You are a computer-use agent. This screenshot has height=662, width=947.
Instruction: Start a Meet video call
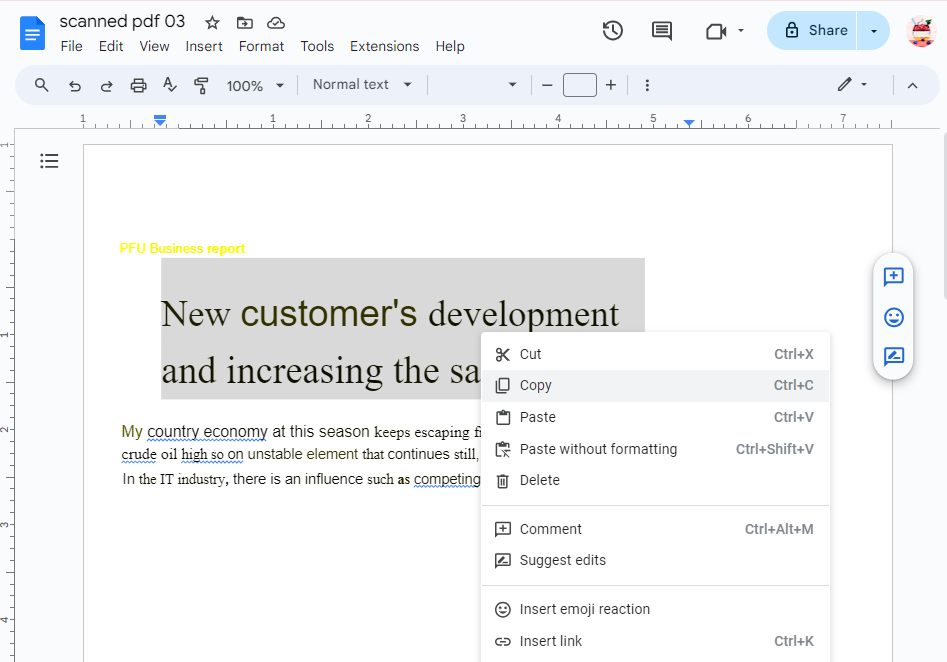[x=717, y=31]
